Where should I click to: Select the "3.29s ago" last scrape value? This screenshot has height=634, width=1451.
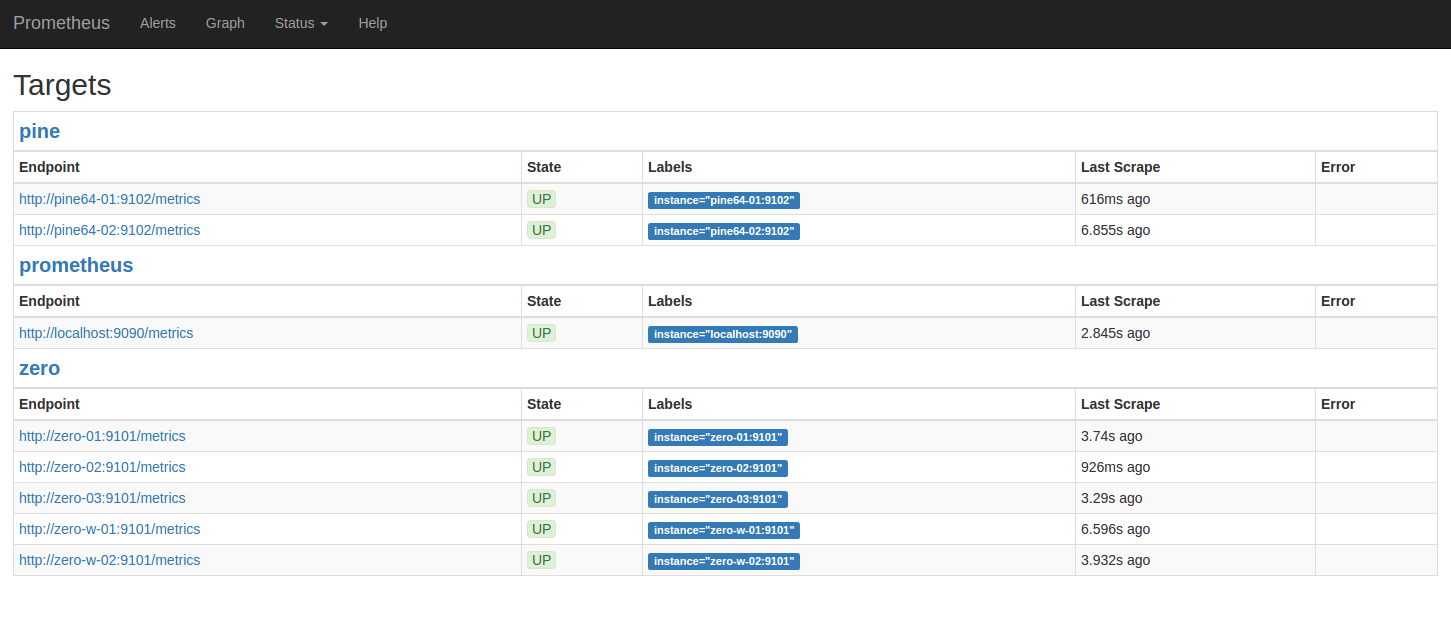click(1111, 498)
